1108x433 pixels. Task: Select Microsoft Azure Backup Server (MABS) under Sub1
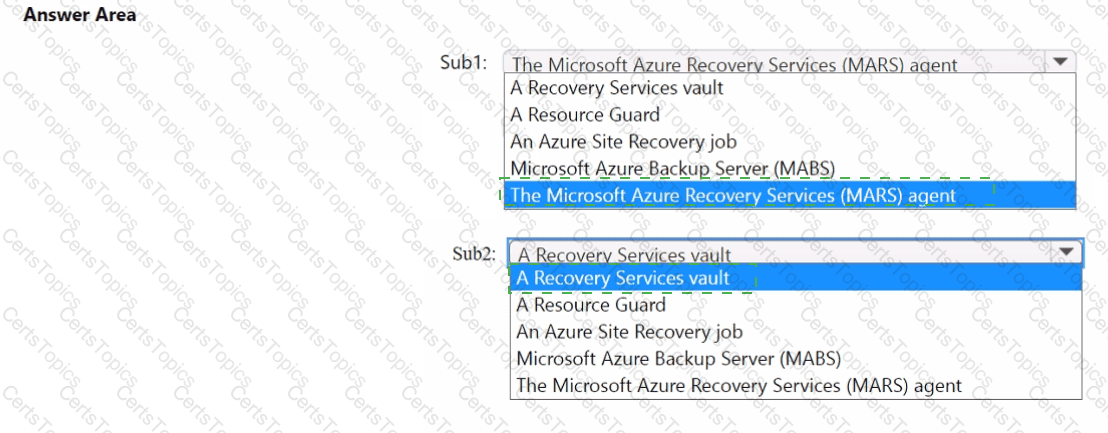pyautogui.click(x=672, y=168)
